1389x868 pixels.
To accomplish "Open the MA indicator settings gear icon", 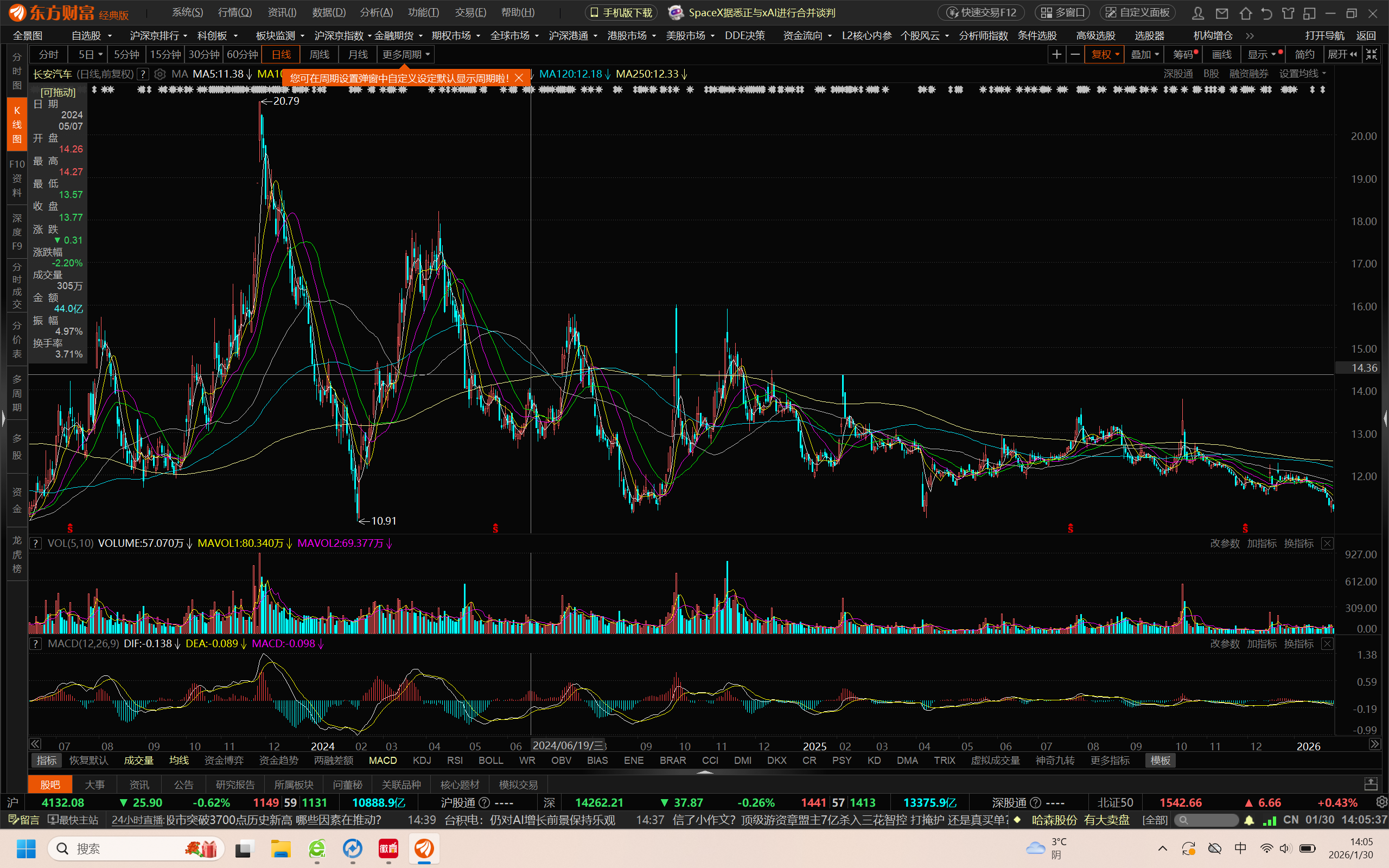I will pos(160,74).
